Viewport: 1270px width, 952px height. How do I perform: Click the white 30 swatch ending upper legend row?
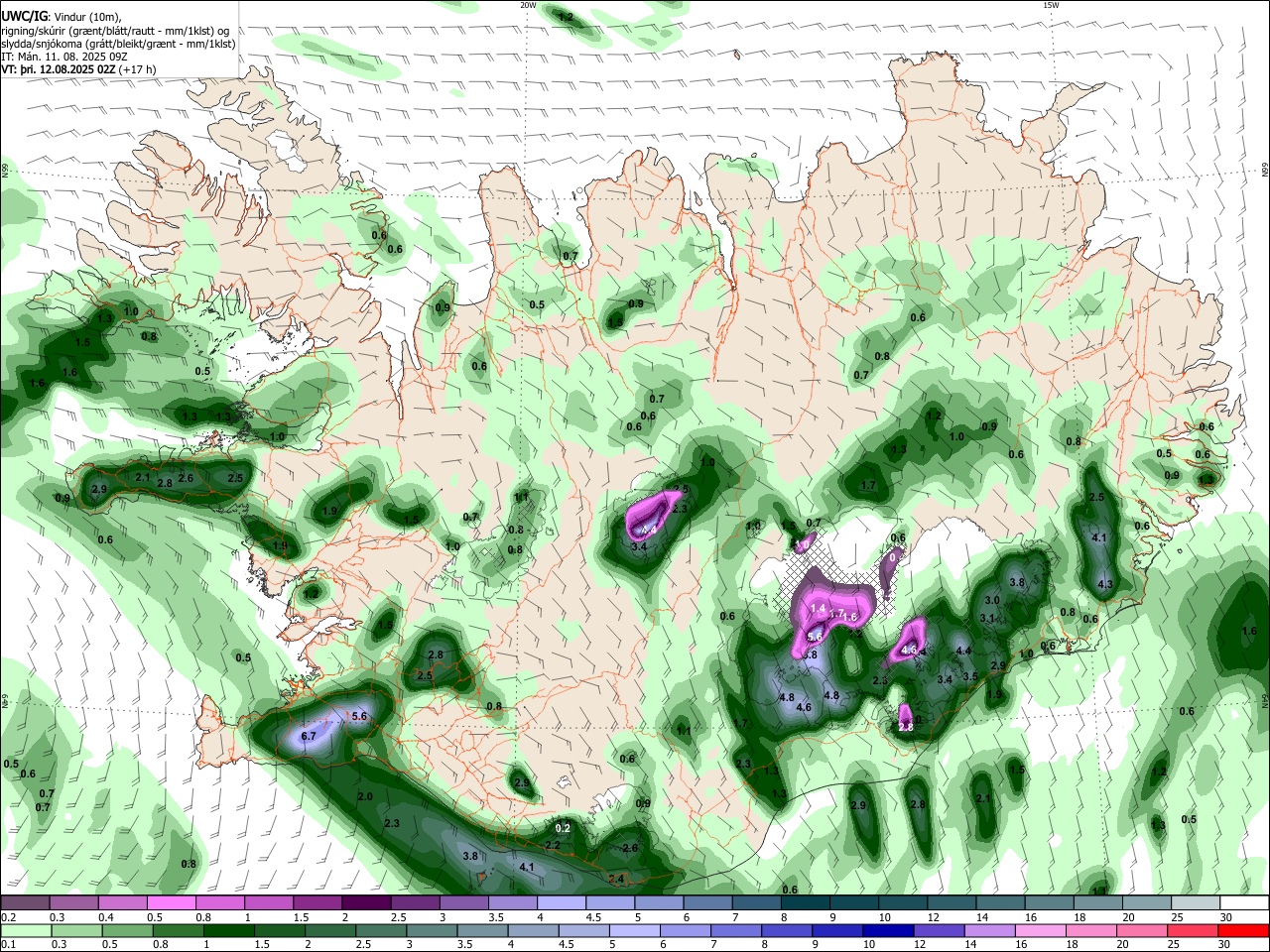[1245, 903]
